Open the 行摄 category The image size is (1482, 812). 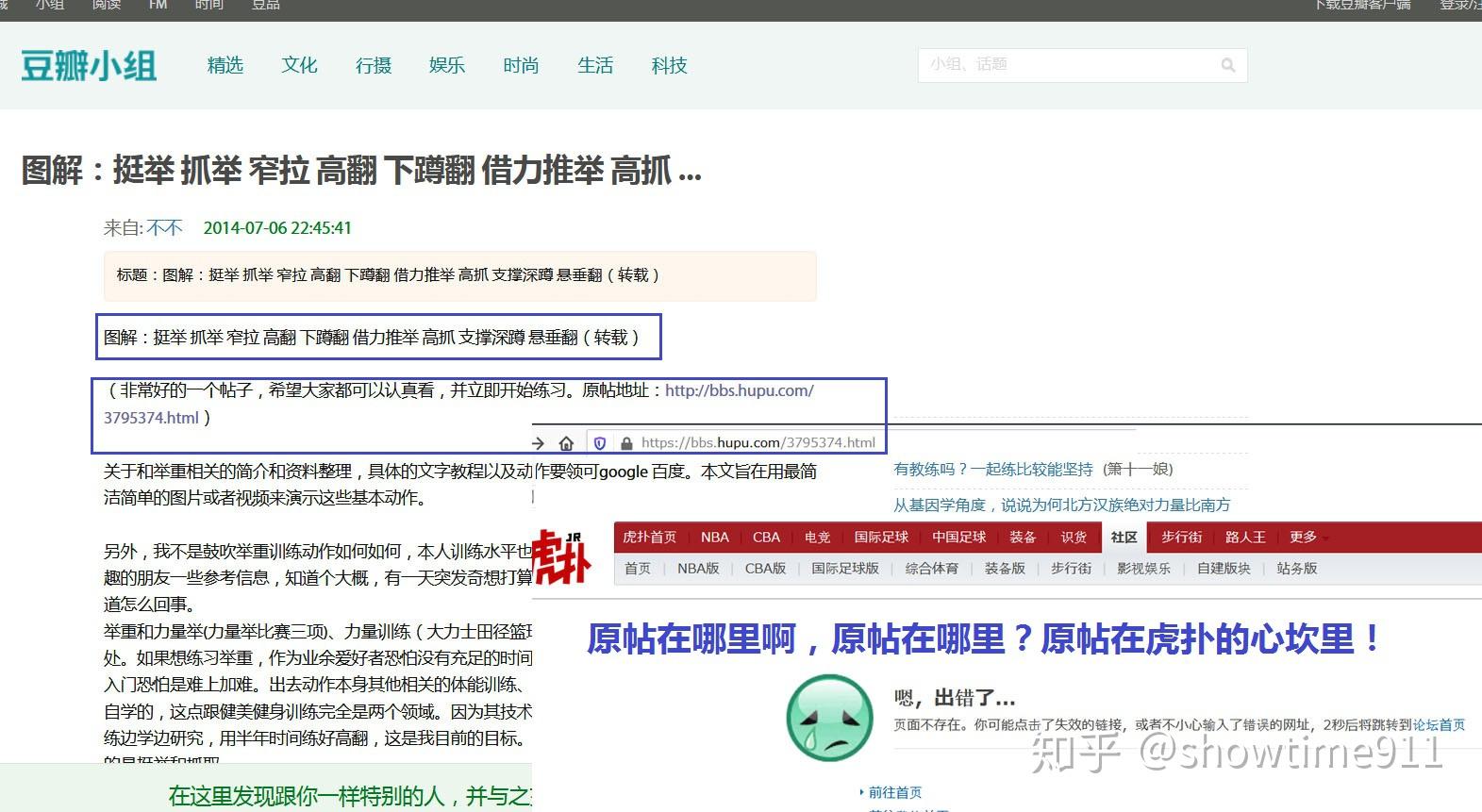pyautogui.click(x=374, y=65)
